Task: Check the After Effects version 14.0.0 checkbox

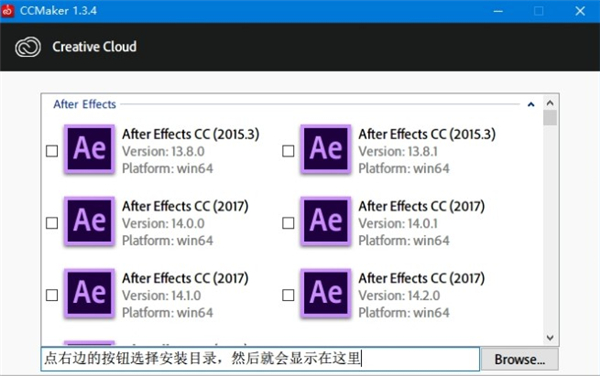Action: (52, 223)
